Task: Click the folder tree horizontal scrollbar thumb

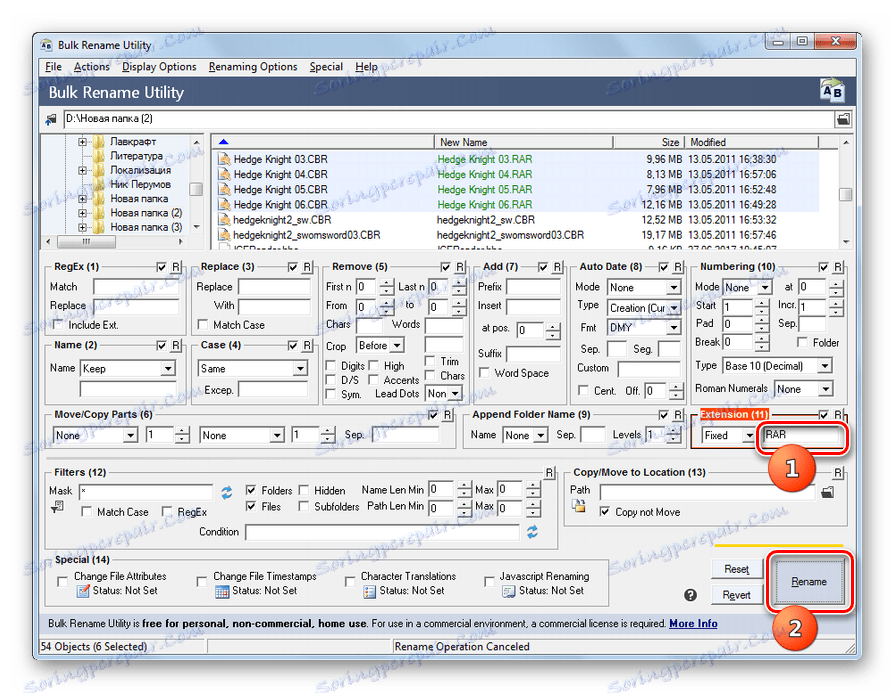Action: (x=86, y=241)
